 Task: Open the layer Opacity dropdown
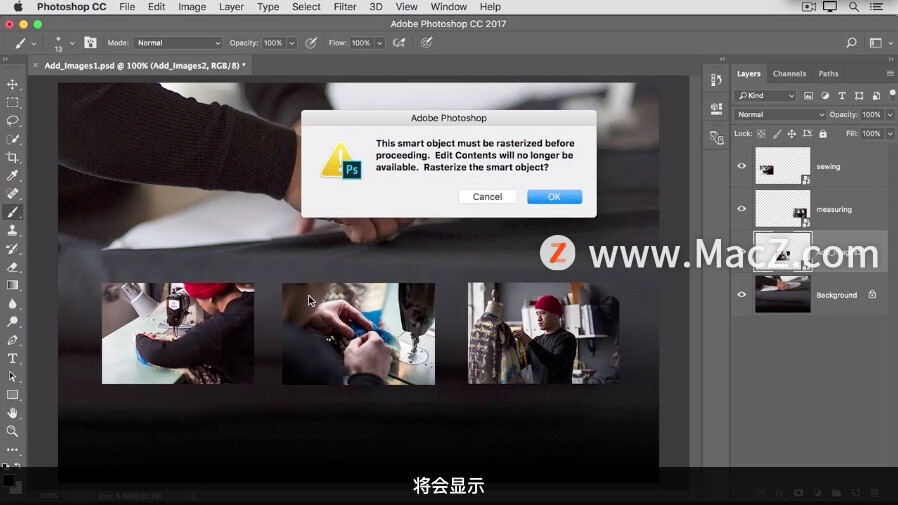coord(890,115)
